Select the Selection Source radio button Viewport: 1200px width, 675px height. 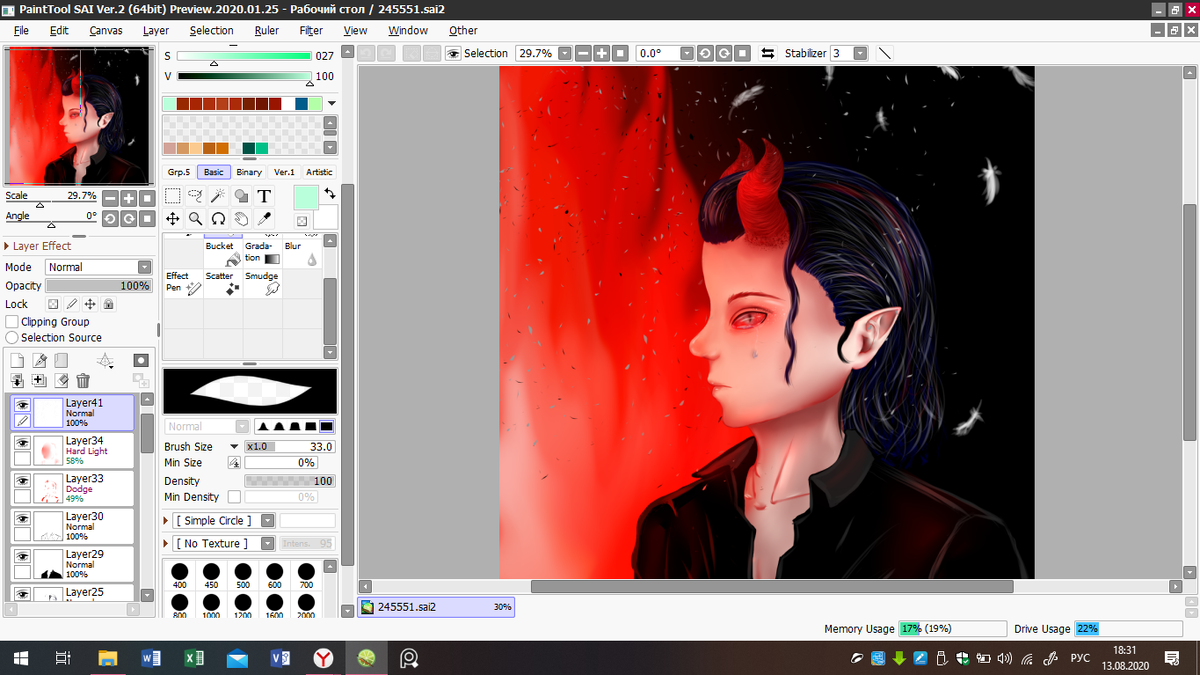pos(12,338)
